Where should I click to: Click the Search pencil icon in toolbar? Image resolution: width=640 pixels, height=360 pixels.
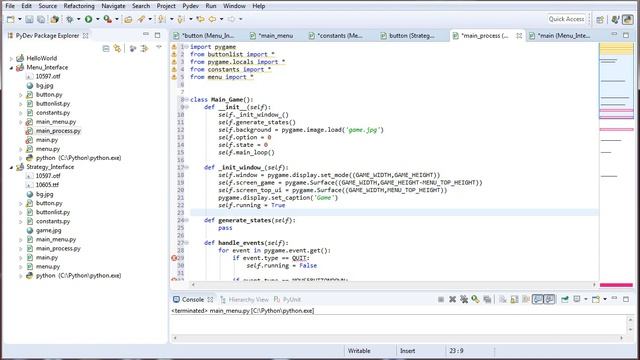141,19
